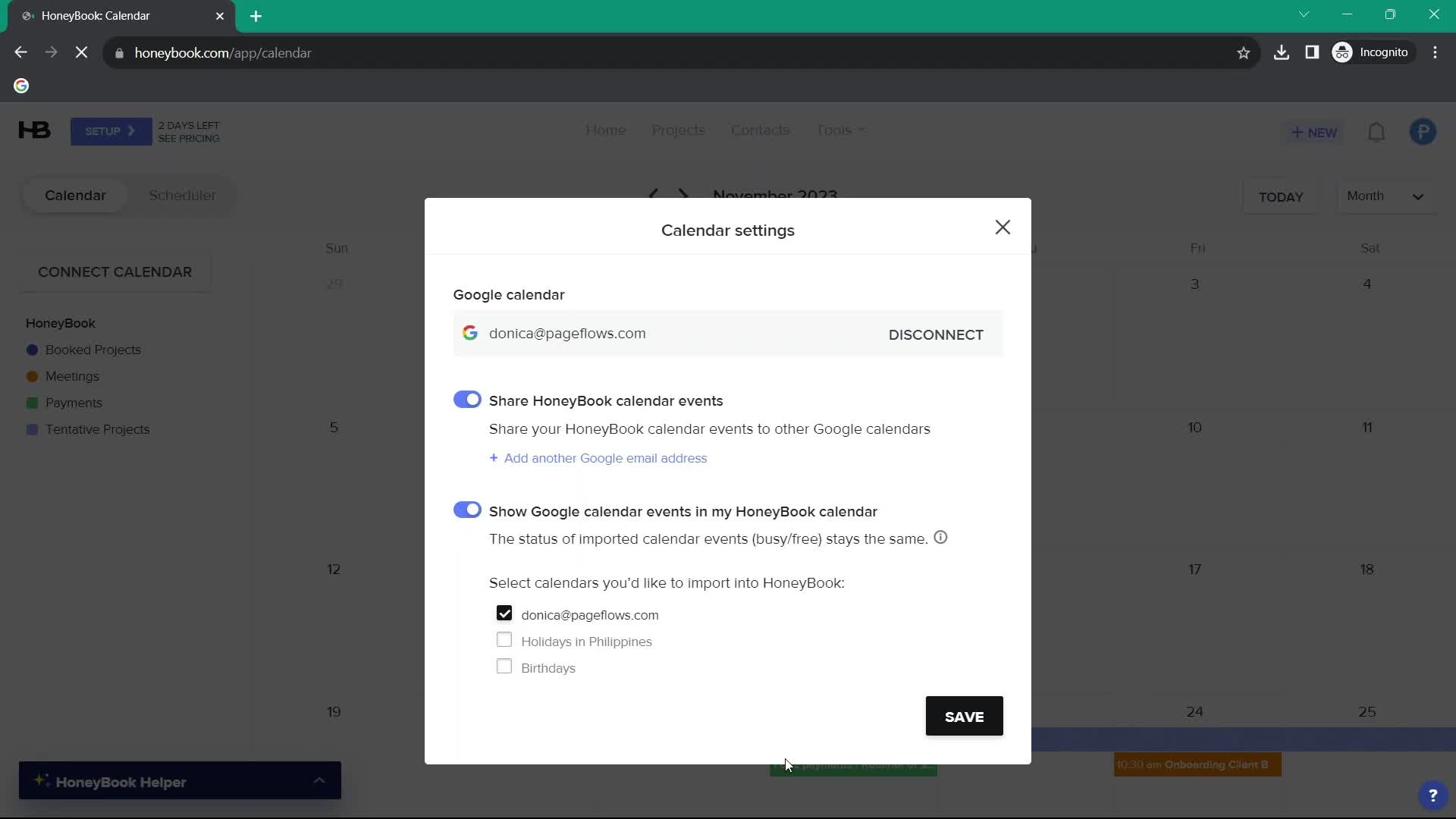Toggle Share HoneyBook calendar events on
Image resolution: width=1456 pixels, height=819 pixels.
468,400
